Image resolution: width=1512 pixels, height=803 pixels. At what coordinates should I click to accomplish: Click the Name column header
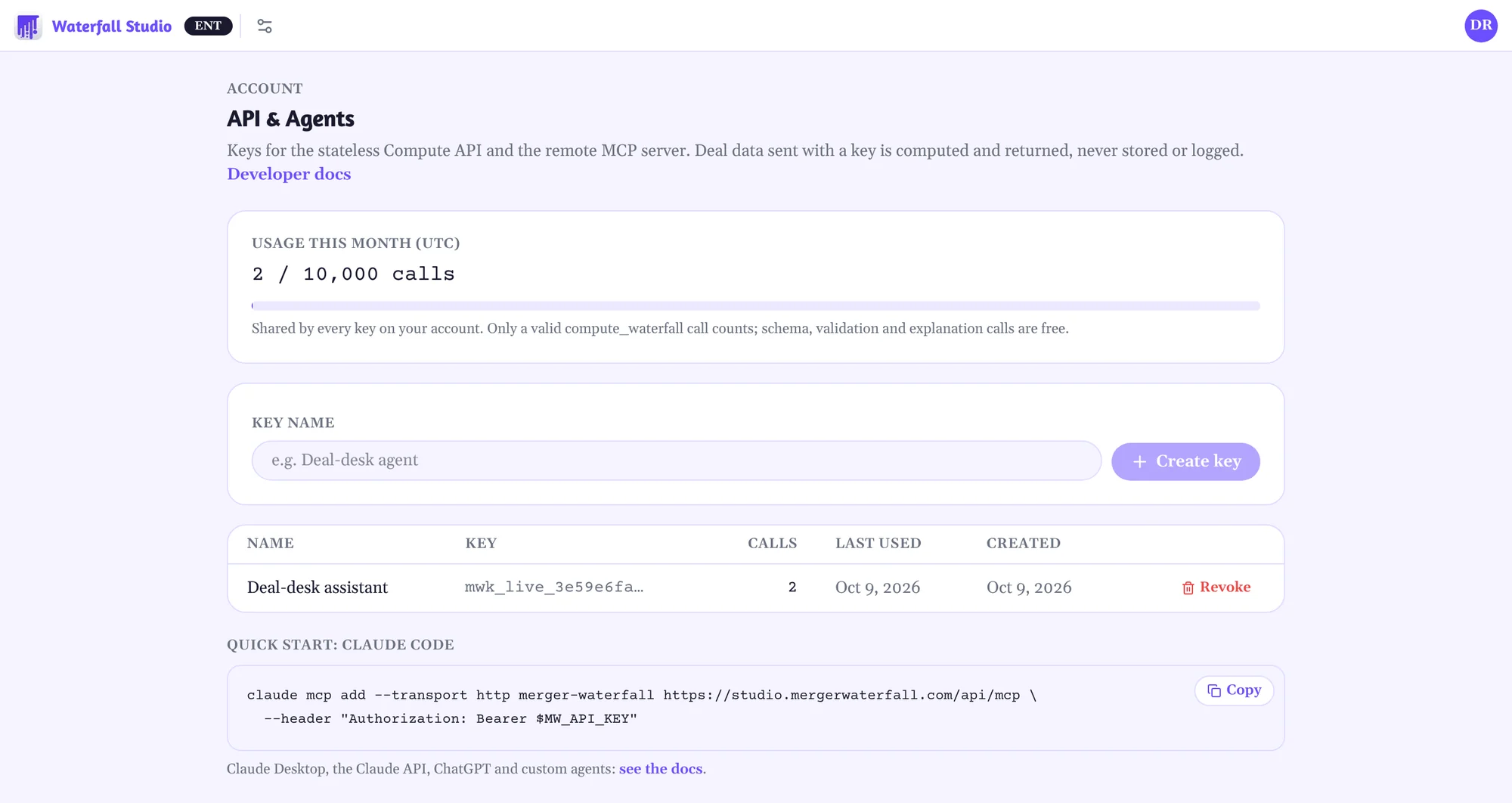point(271,544)
